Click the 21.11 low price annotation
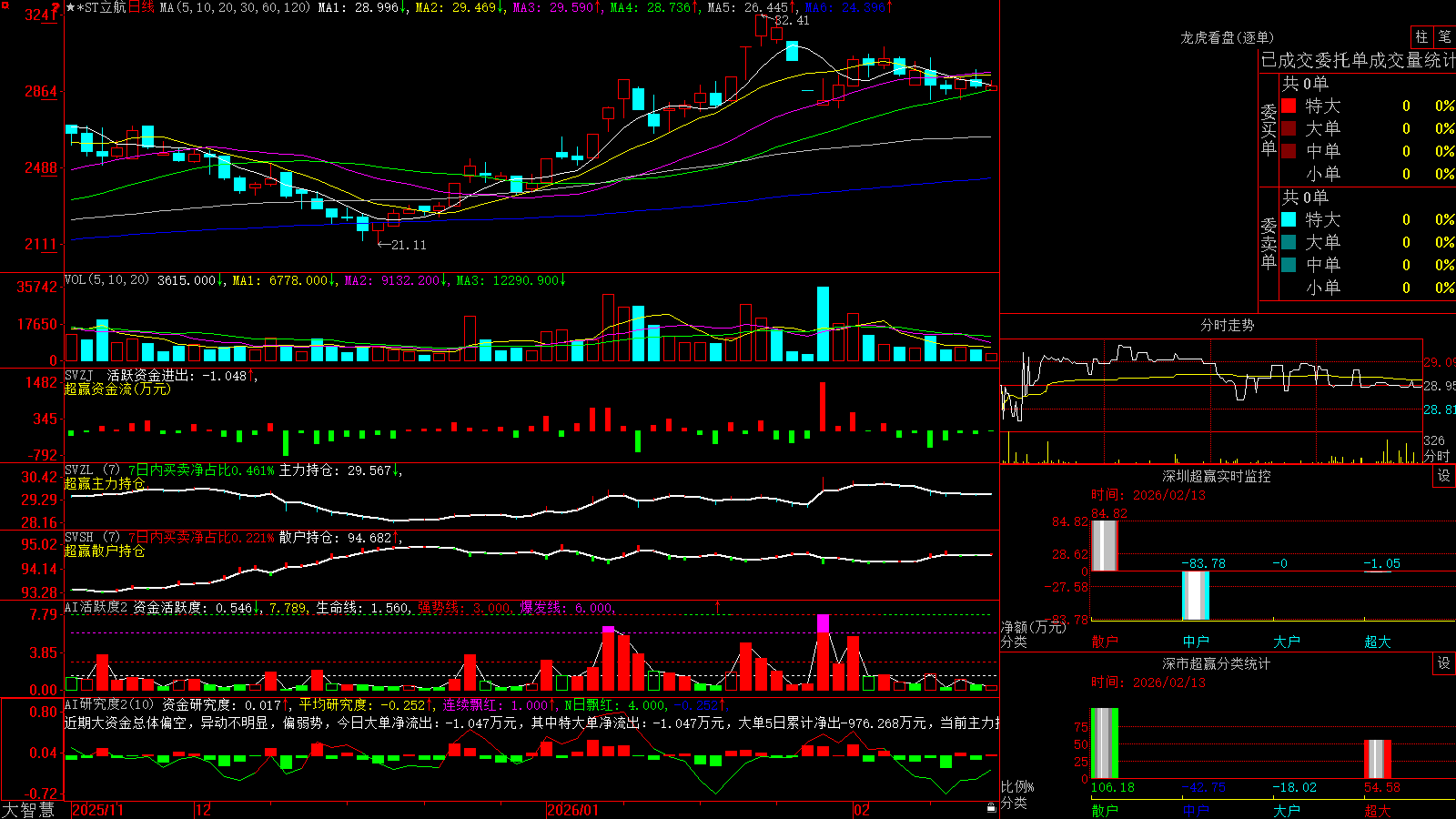 408,245
